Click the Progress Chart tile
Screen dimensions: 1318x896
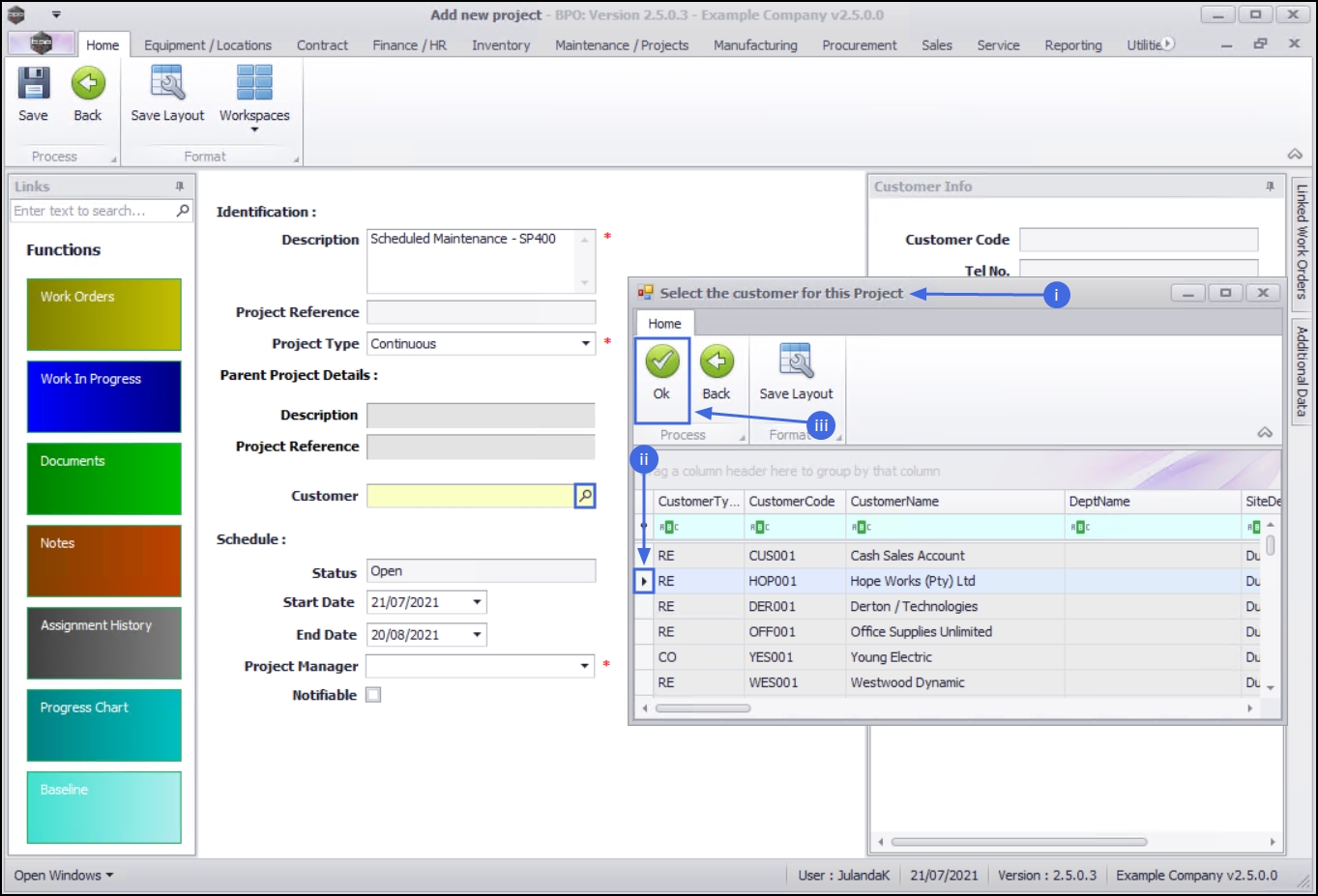point(104,725)
